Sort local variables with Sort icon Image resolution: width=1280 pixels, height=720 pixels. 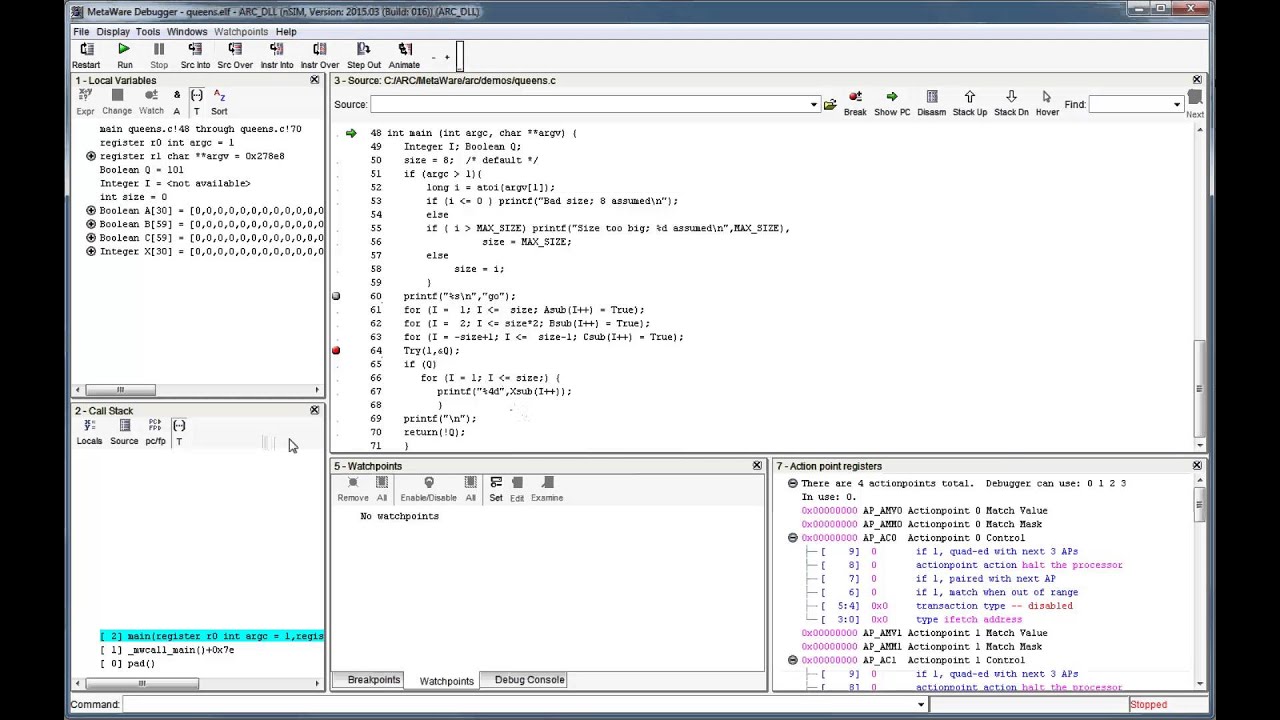click(x=219, y=102)
